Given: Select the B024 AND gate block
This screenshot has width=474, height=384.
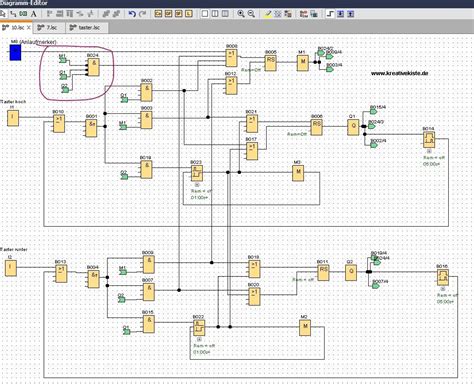Looking at the screenshot, I should click(x=94, y=67).
